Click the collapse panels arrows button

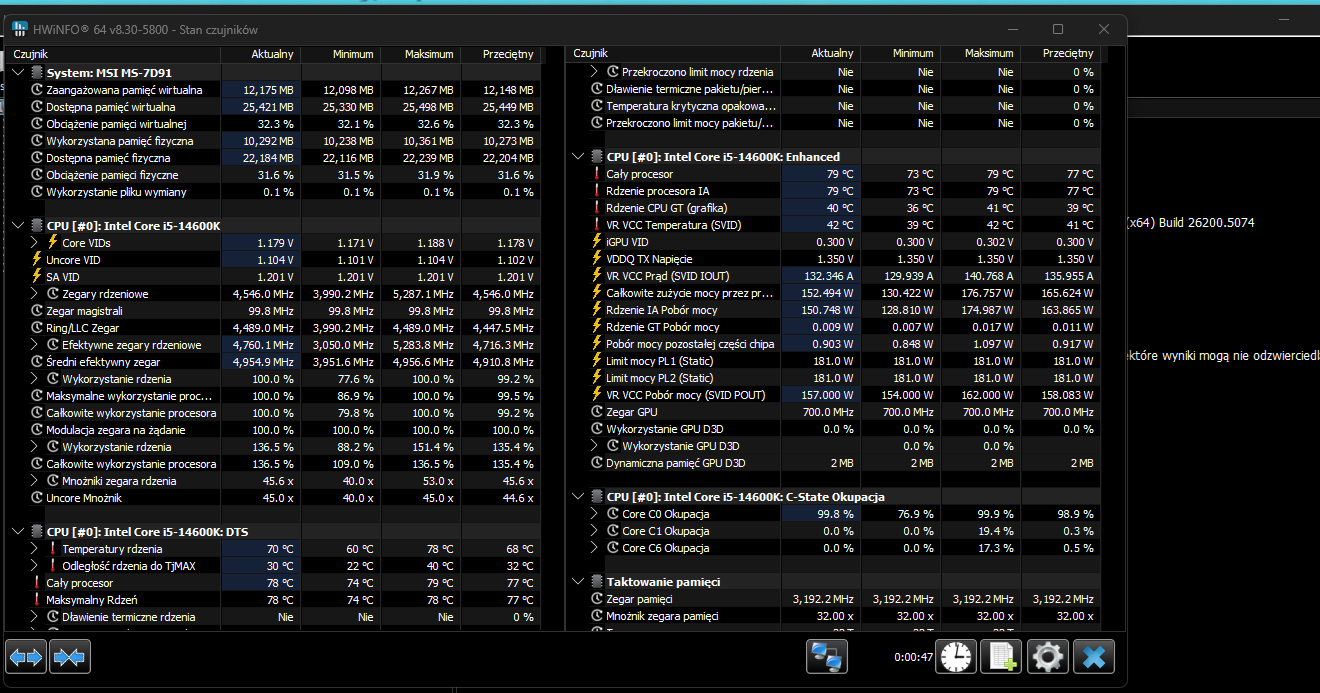point(70,657)
